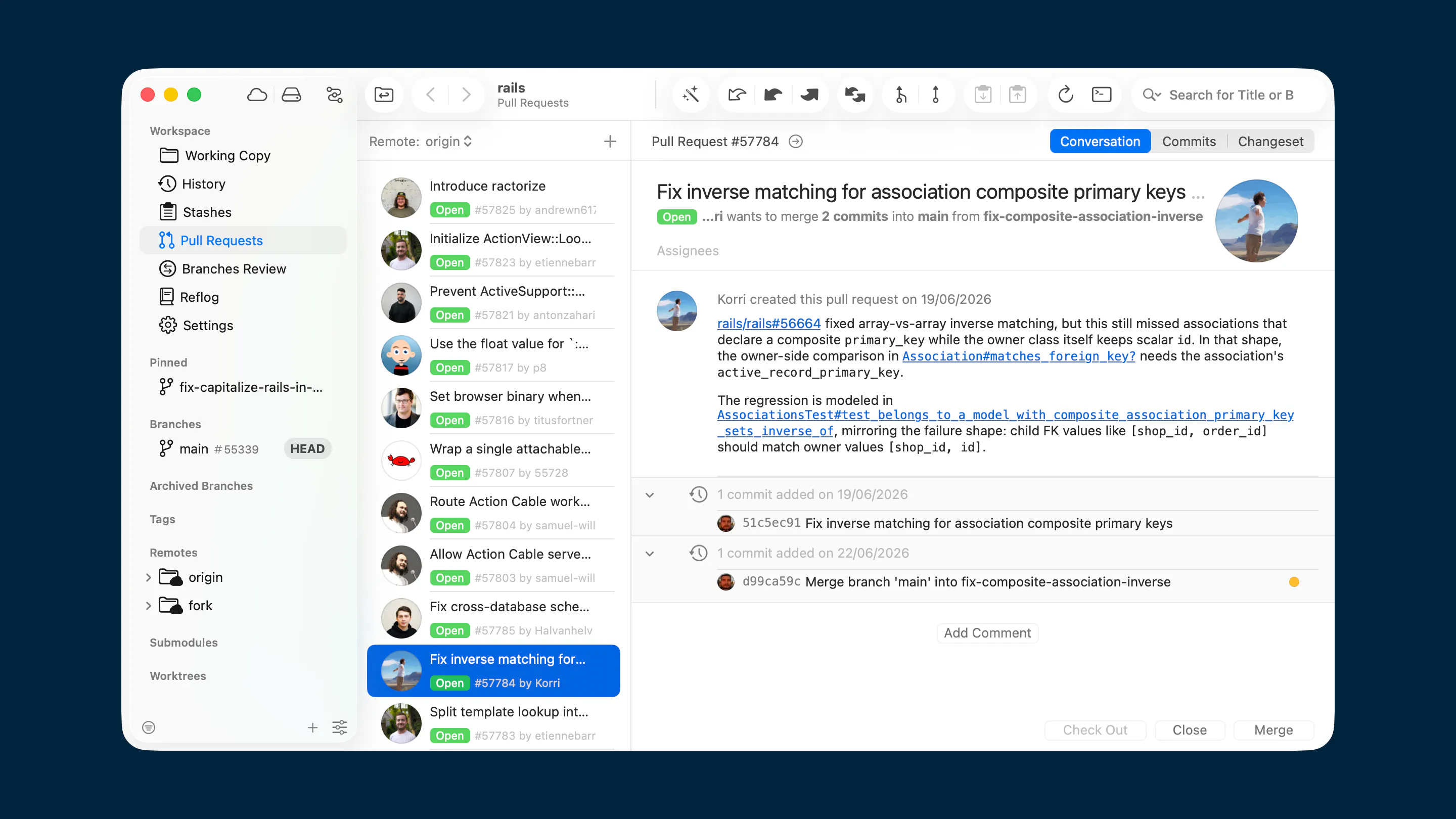Select pull request Introduce ractorize
This screenshot has height=819, width=1456.
(493, 197)
